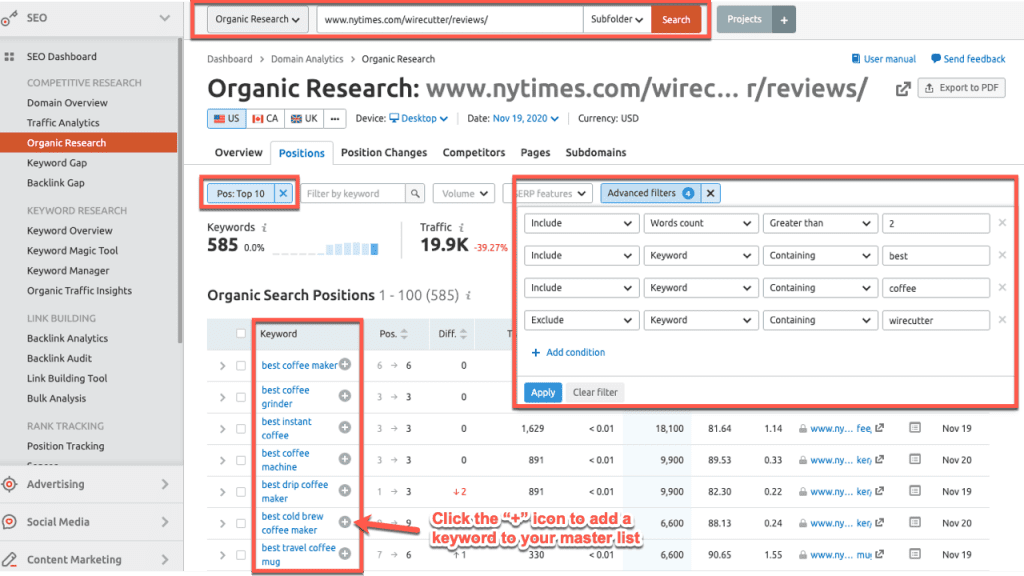The height and width of the screenshot is (576, 1024).
Task: Click the magnifier icon next to keyword filter
Action: [415, 193]
